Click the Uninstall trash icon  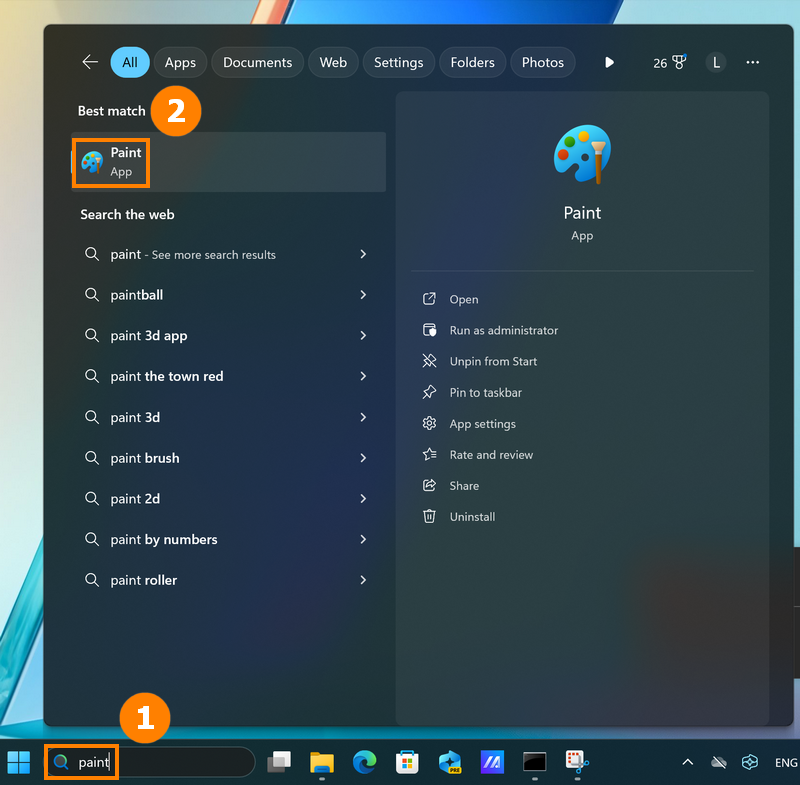point(429,517)
